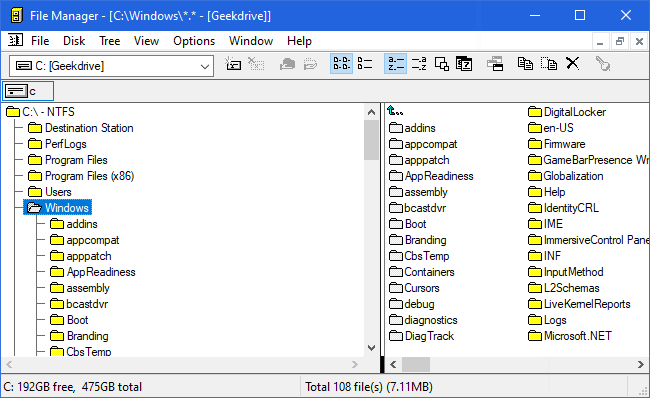The height and width of the screenshot is (398, 650).
Task: Click the Permissions key toolbar icon
Action: click(x=603, y=64)
